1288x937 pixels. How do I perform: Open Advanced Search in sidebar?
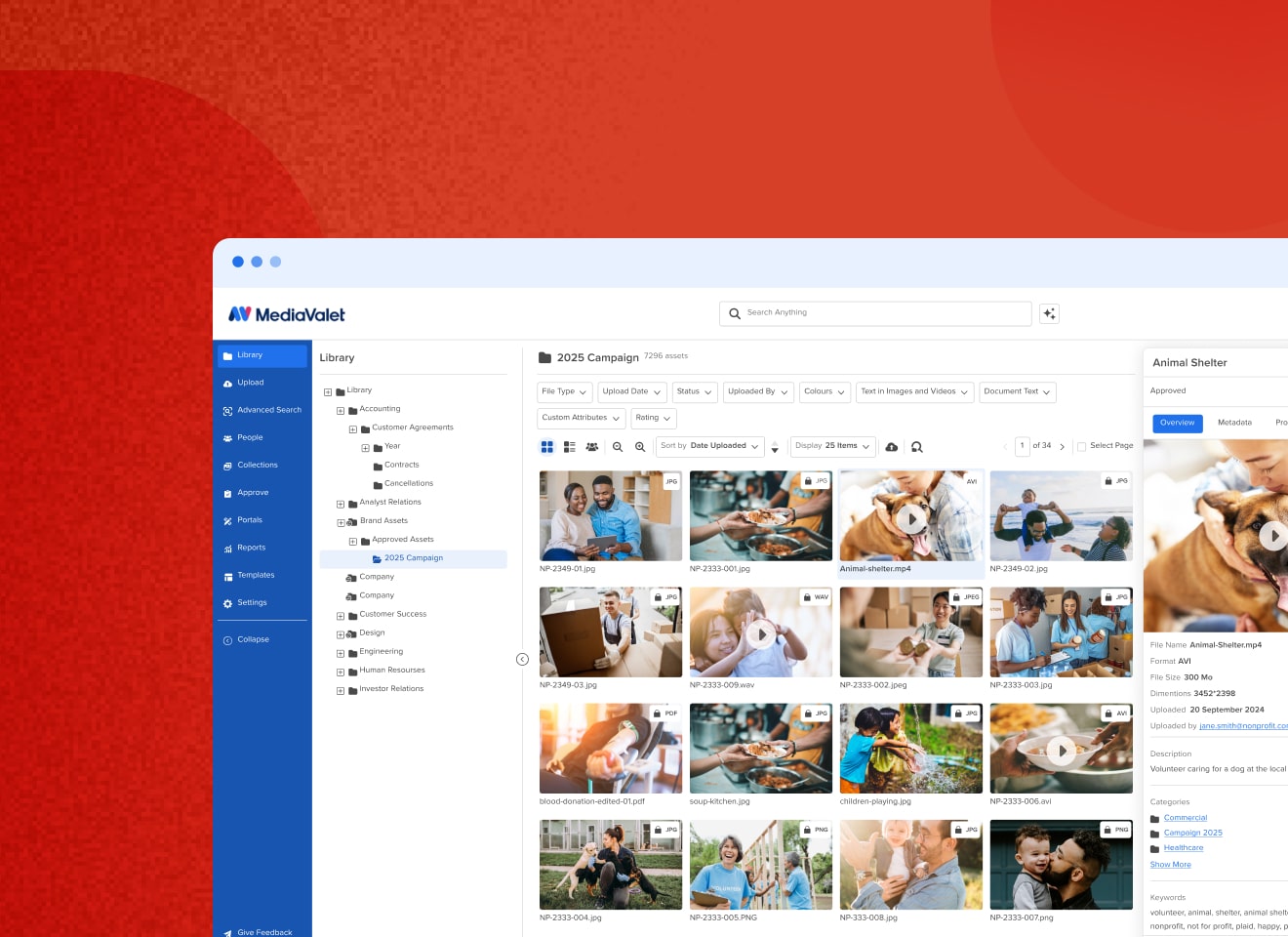click(262, 410)
